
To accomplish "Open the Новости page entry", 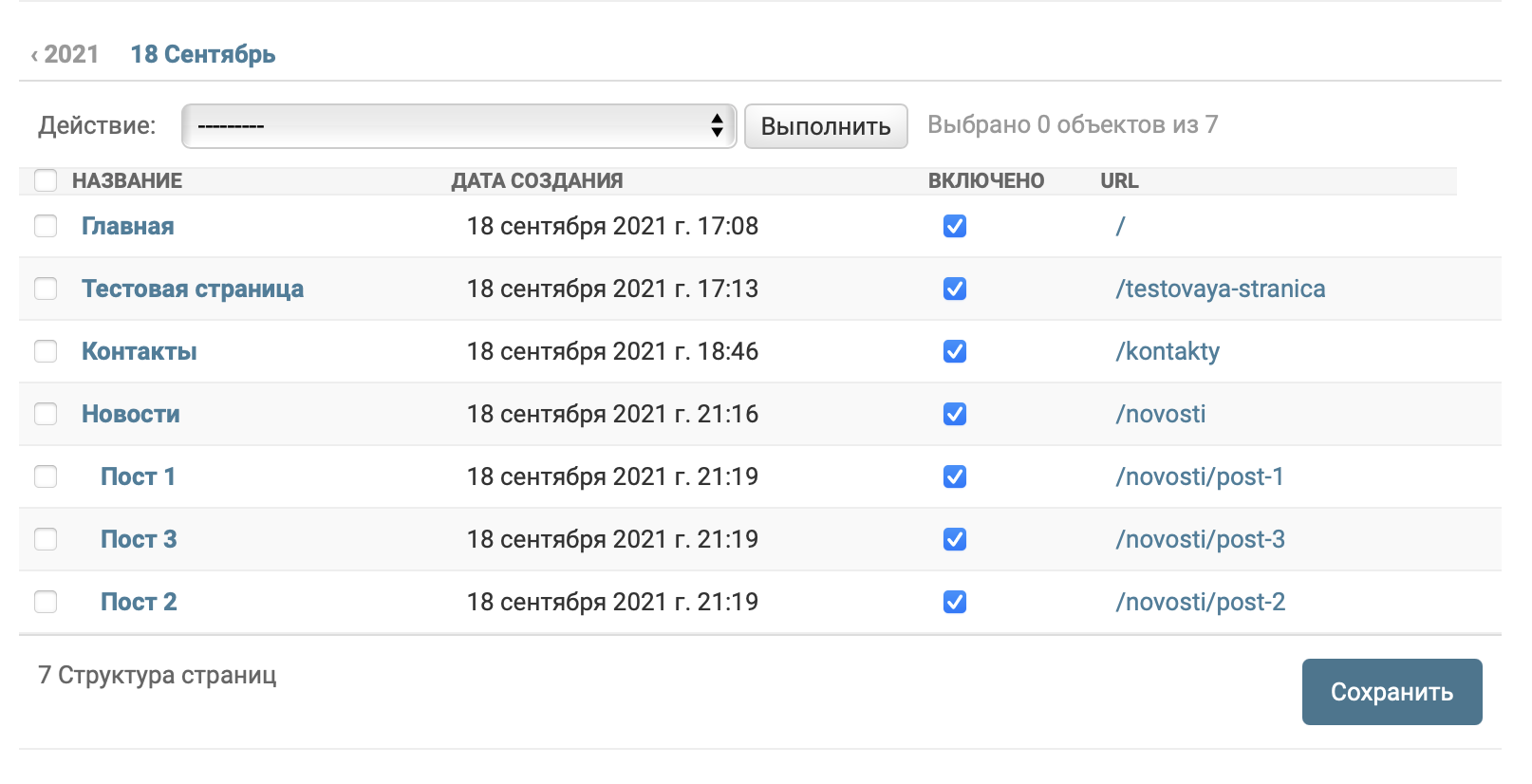I will (x=131, y=414).
